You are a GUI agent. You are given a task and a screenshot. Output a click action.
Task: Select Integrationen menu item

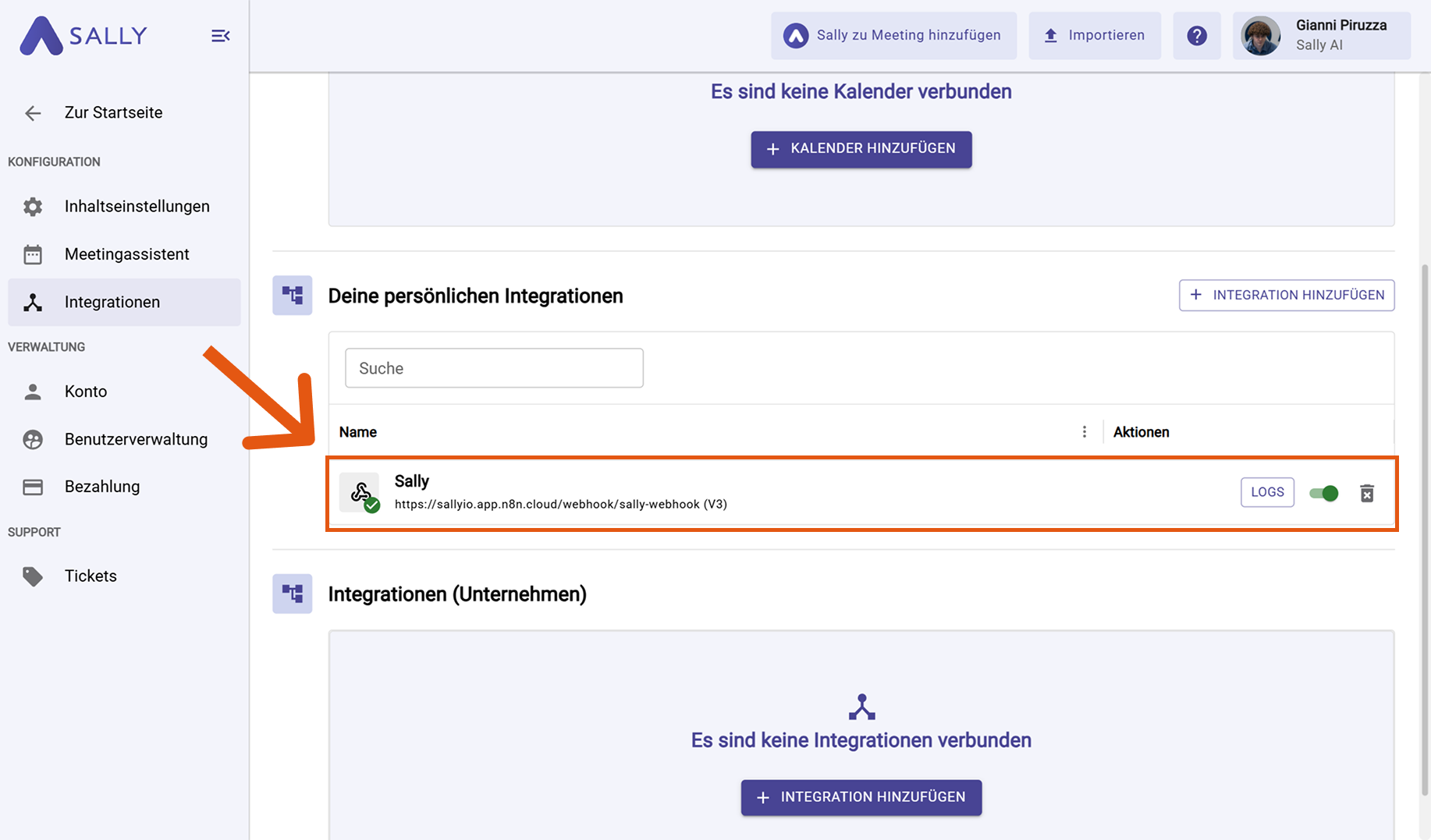[x=124, y=302]
